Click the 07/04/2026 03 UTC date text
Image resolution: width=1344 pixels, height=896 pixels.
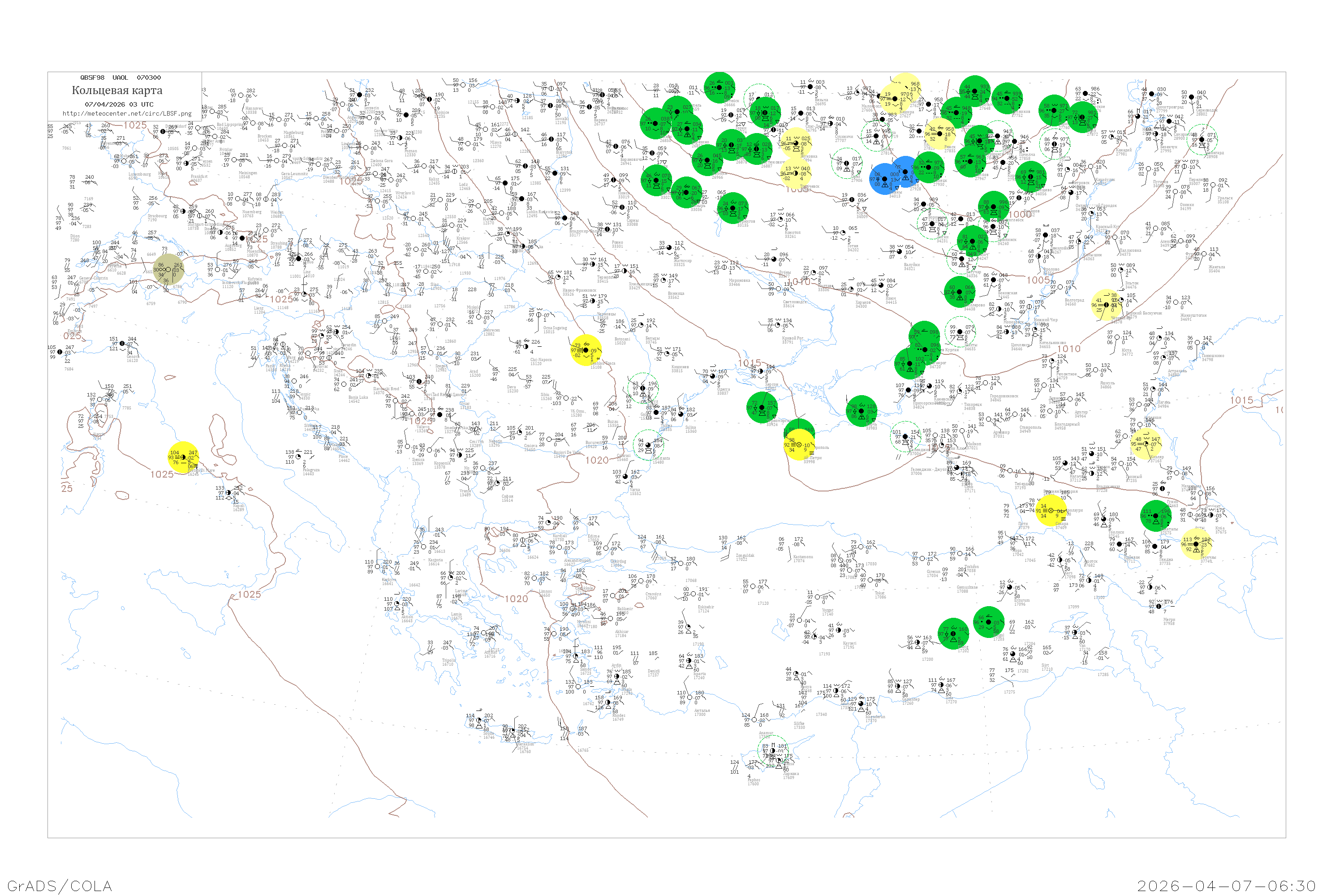click(x=119, y=104)
